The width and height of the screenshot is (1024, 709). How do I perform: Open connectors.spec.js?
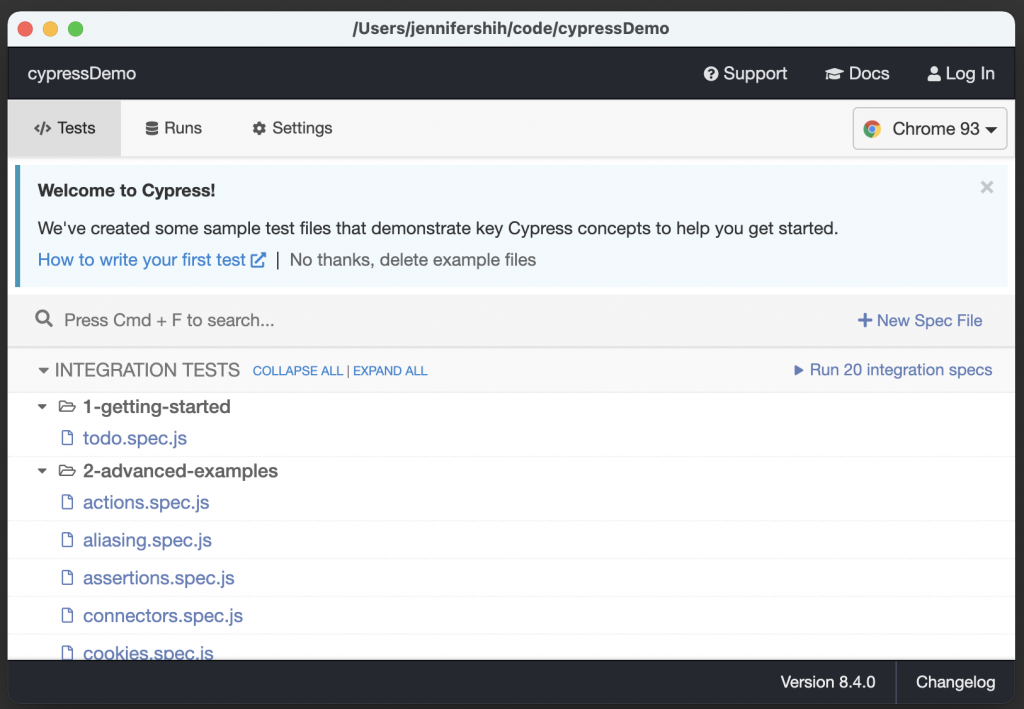coord(163,616)
